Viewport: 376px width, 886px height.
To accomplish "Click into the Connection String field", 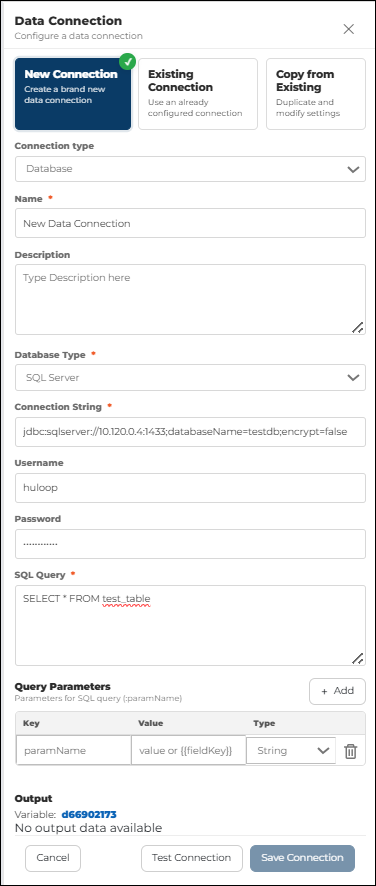I will (x=190, y=432).
